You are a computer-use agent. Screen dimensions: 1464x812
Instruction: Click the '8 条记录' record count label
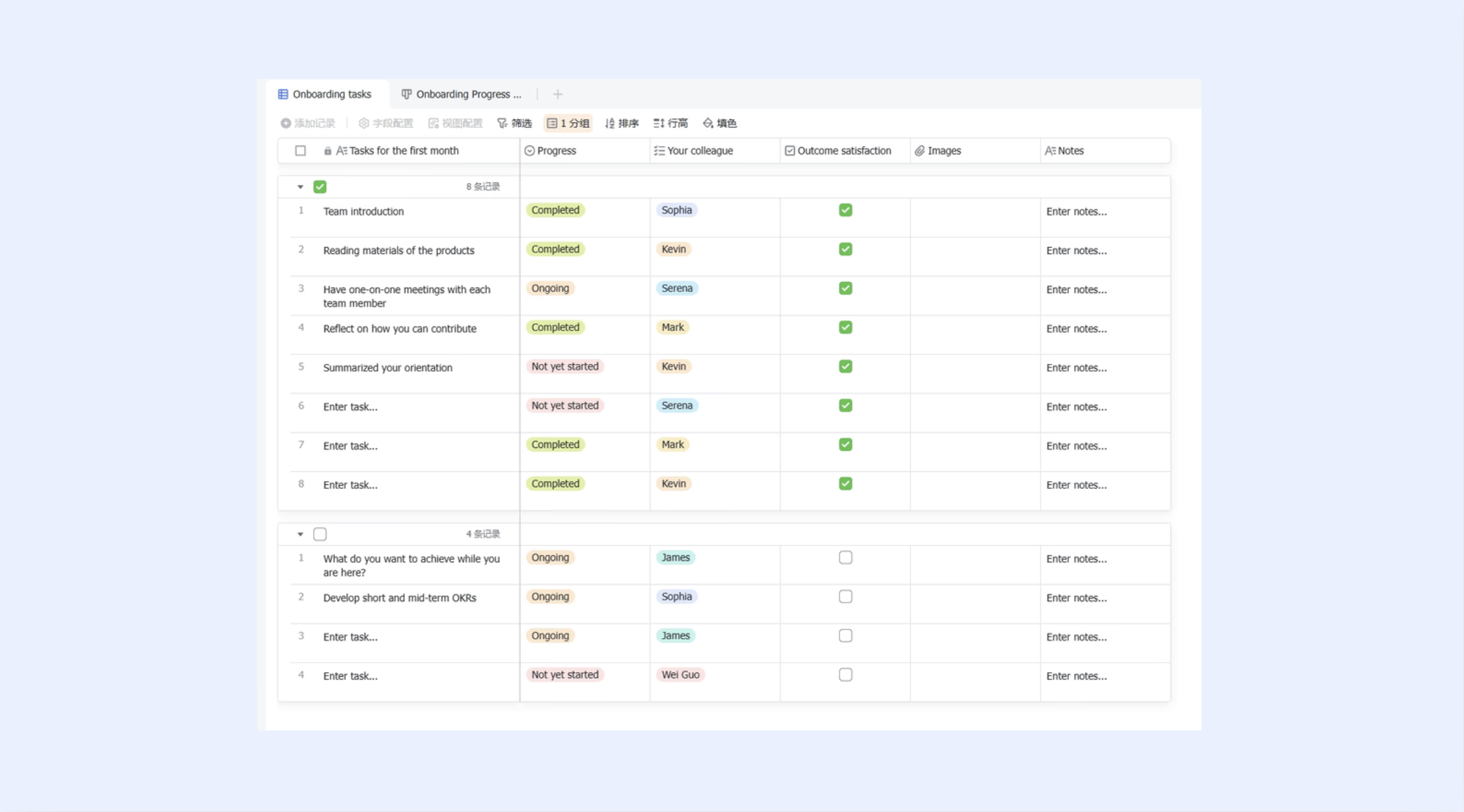[x=483, y=187]
